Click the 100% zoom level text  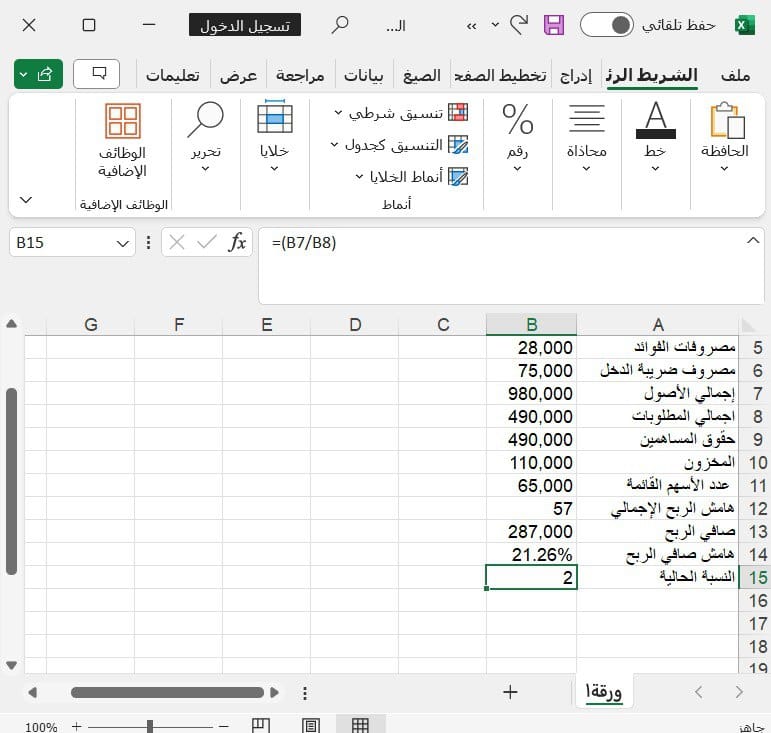pos(41,727)
